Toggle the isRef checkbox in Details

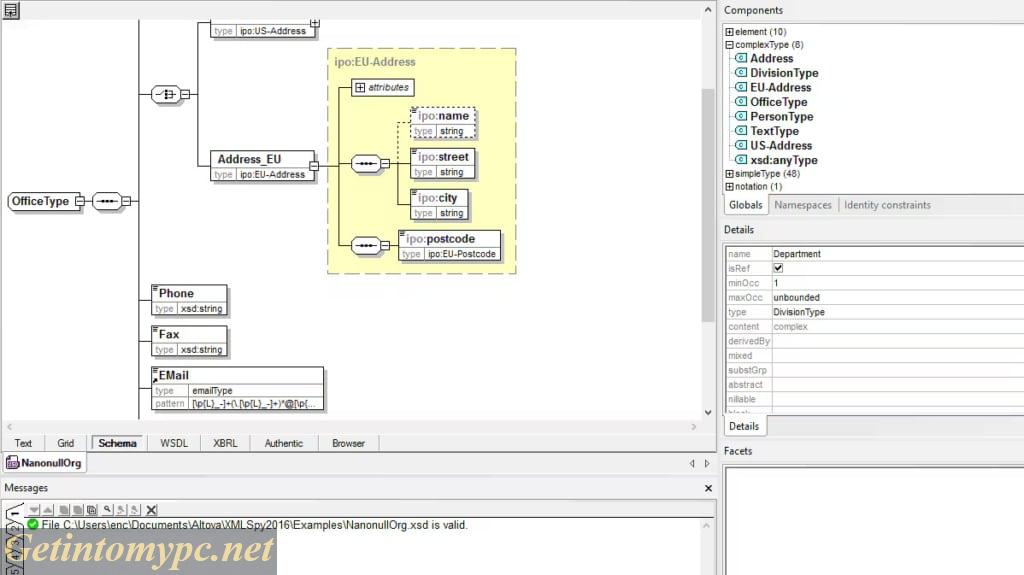coord(779,269)
